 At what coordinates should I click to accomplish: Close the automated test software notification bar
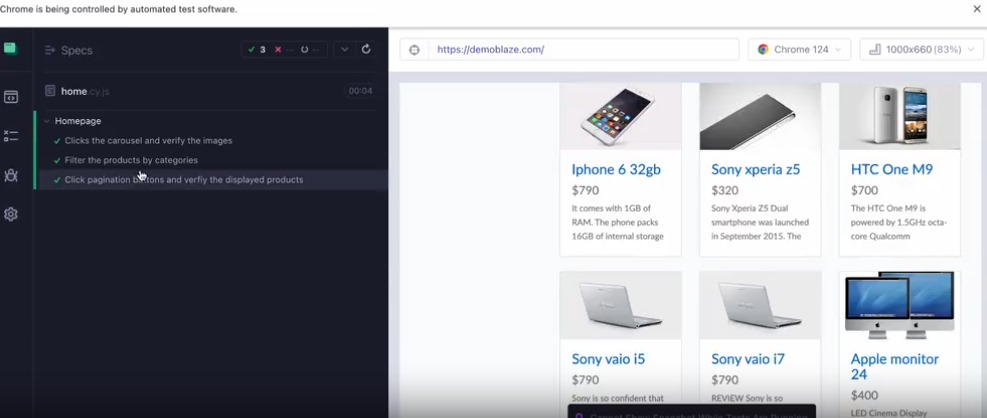(x=977, y=9)
